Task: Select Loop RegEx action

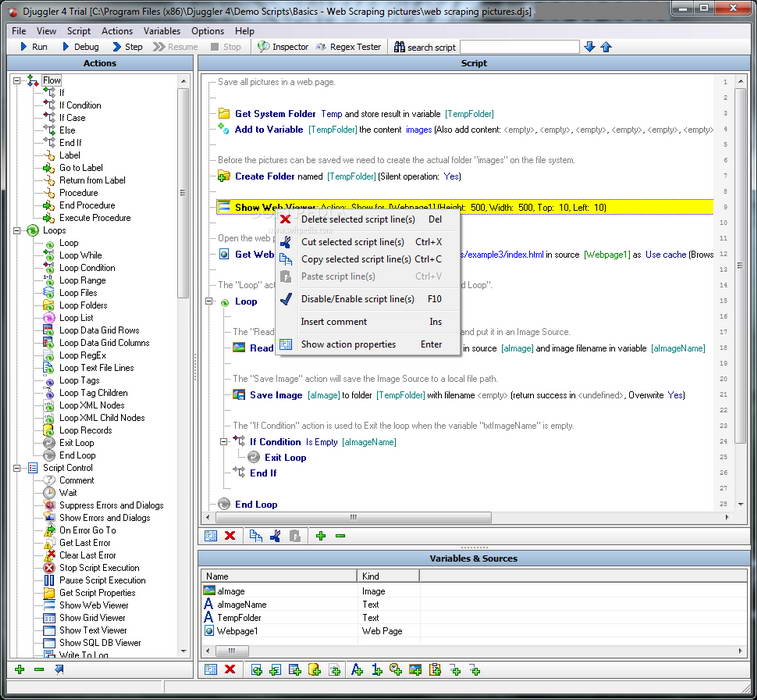Action: point(83,355)
